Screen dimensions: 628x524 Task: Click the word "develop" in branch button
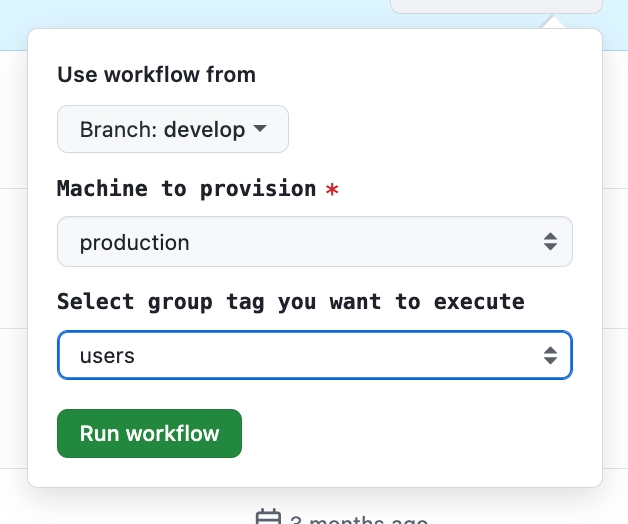click(205, 129)
